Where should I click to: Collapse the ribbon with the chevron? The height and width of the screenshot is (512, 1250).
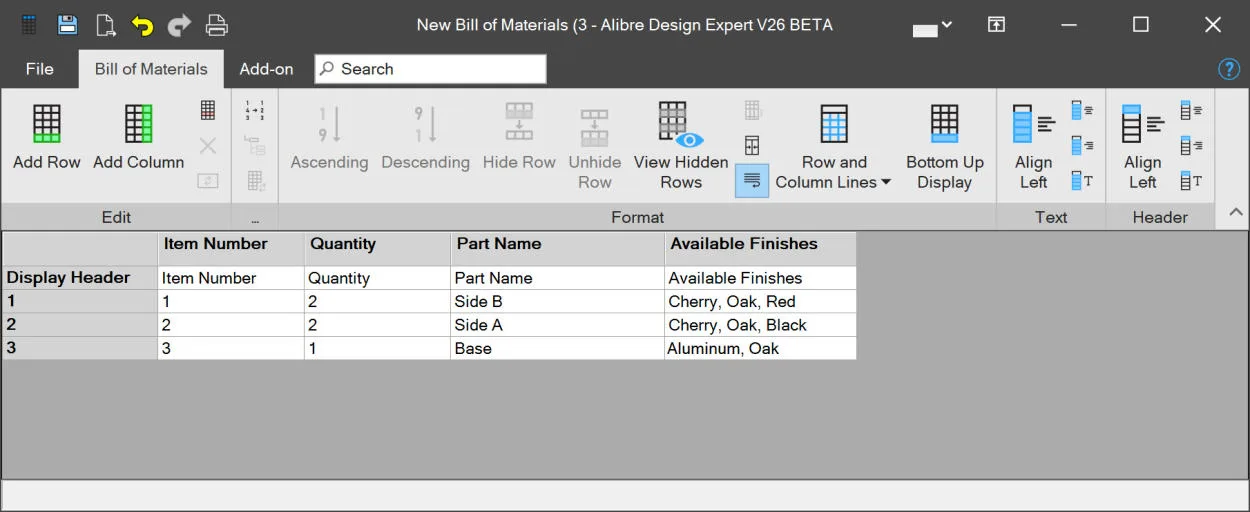click(1236, 213)
